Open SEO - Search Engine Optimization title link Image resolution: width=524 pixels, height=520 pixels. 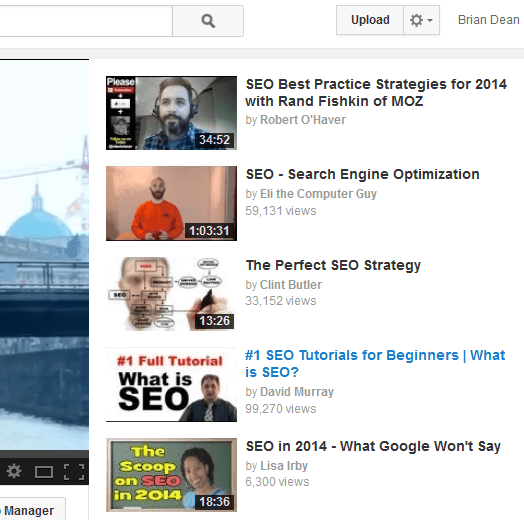coord(363,174)
